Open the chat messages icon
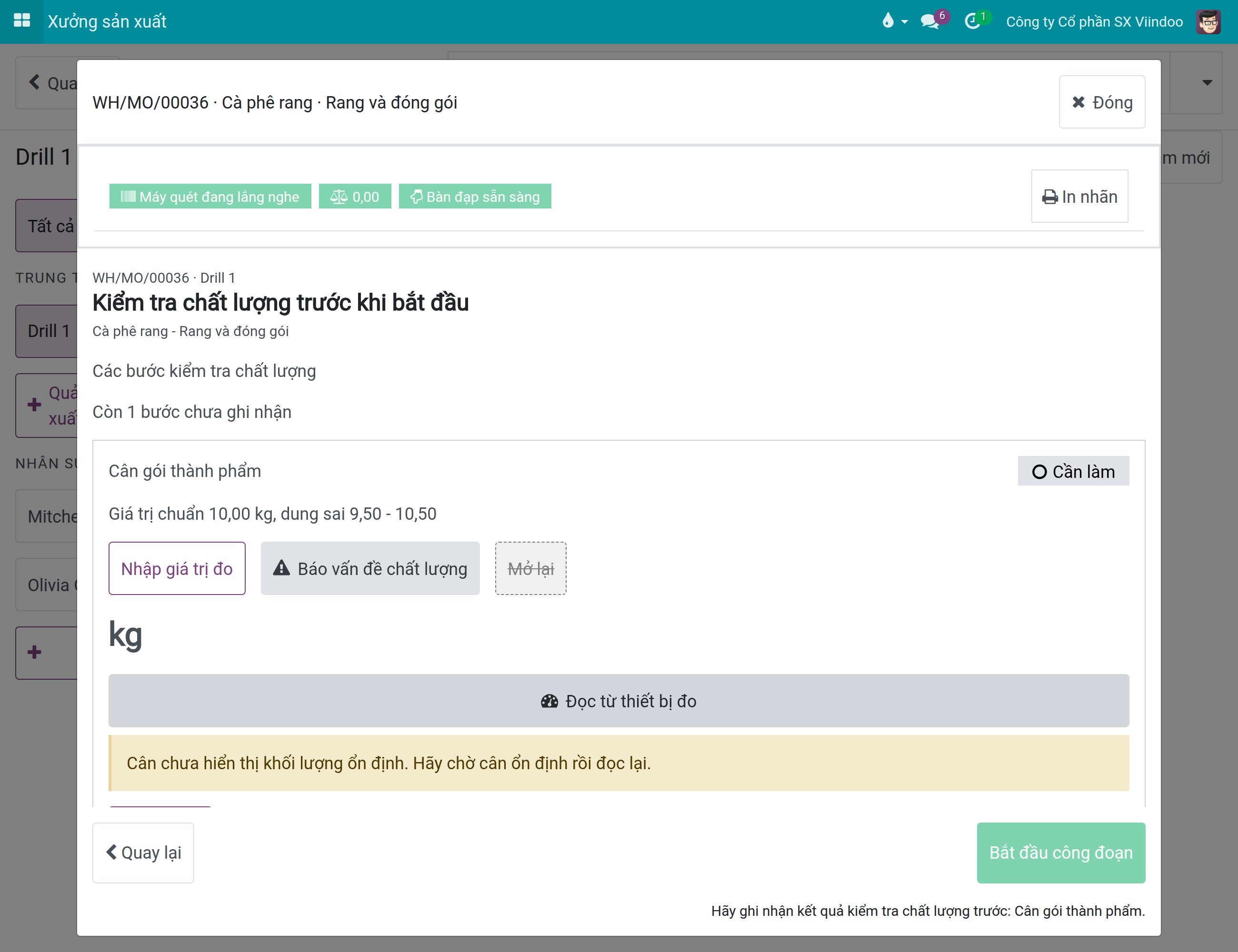This screenshot has height=952, width=1238. pos(933,21)
